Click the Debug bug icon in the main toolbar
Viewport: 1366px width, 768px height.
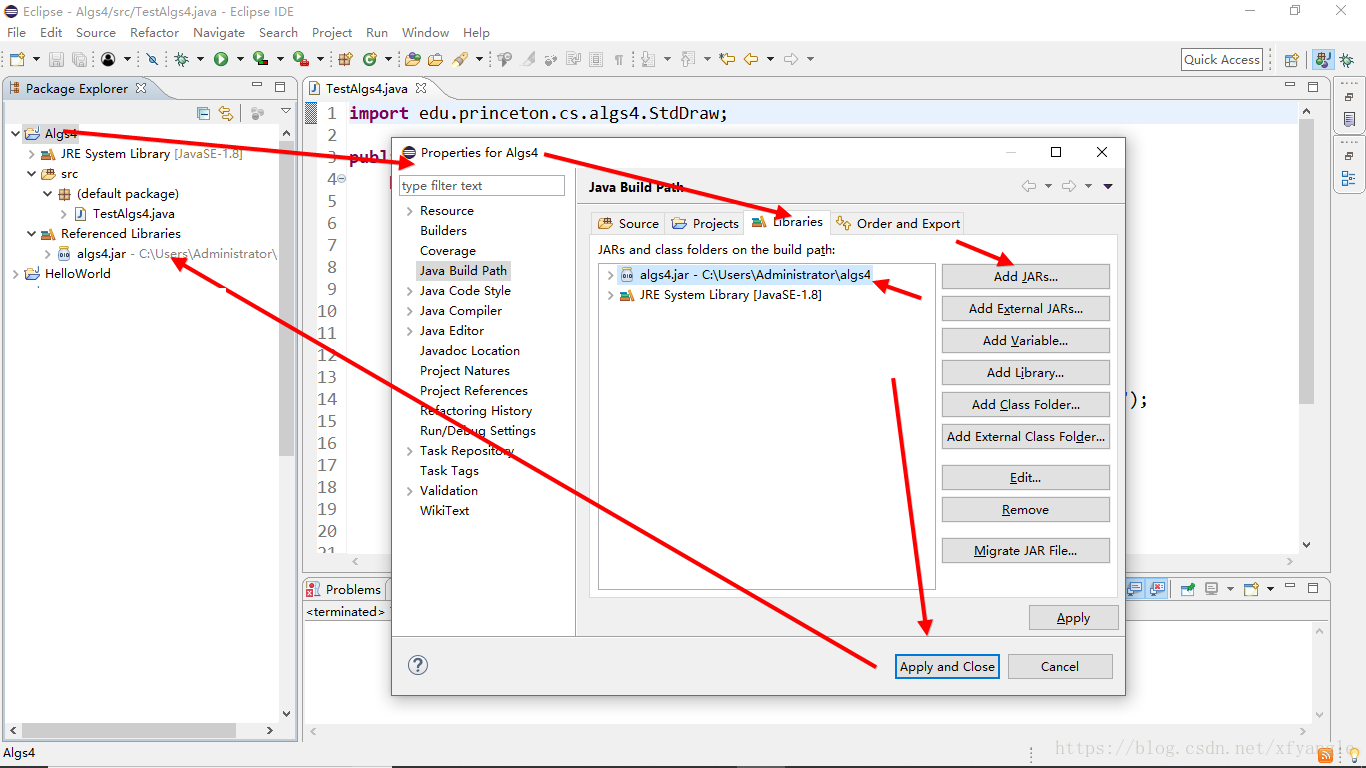181,59
